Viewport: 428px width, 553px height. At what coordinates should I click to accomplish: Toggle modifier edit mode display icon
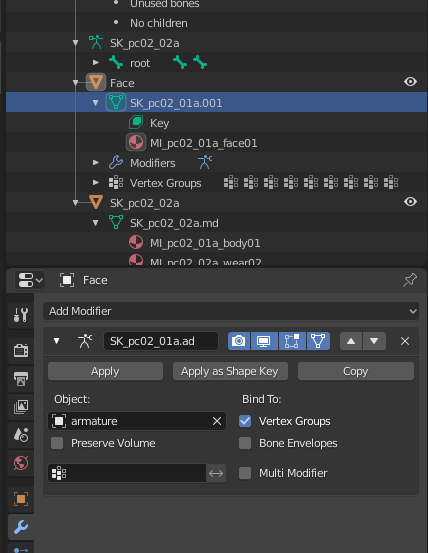(x=292, y=341)
